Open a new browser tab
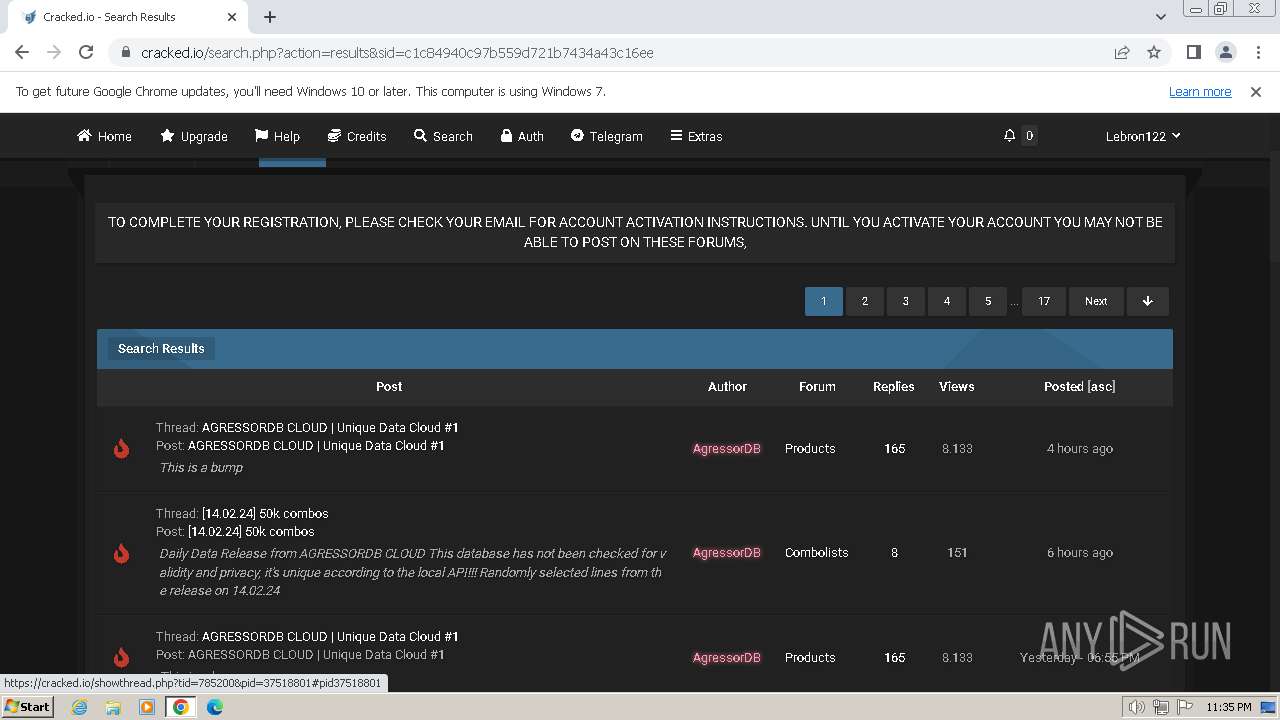This screenshot has height=720, width=1280. coord(270,16)
